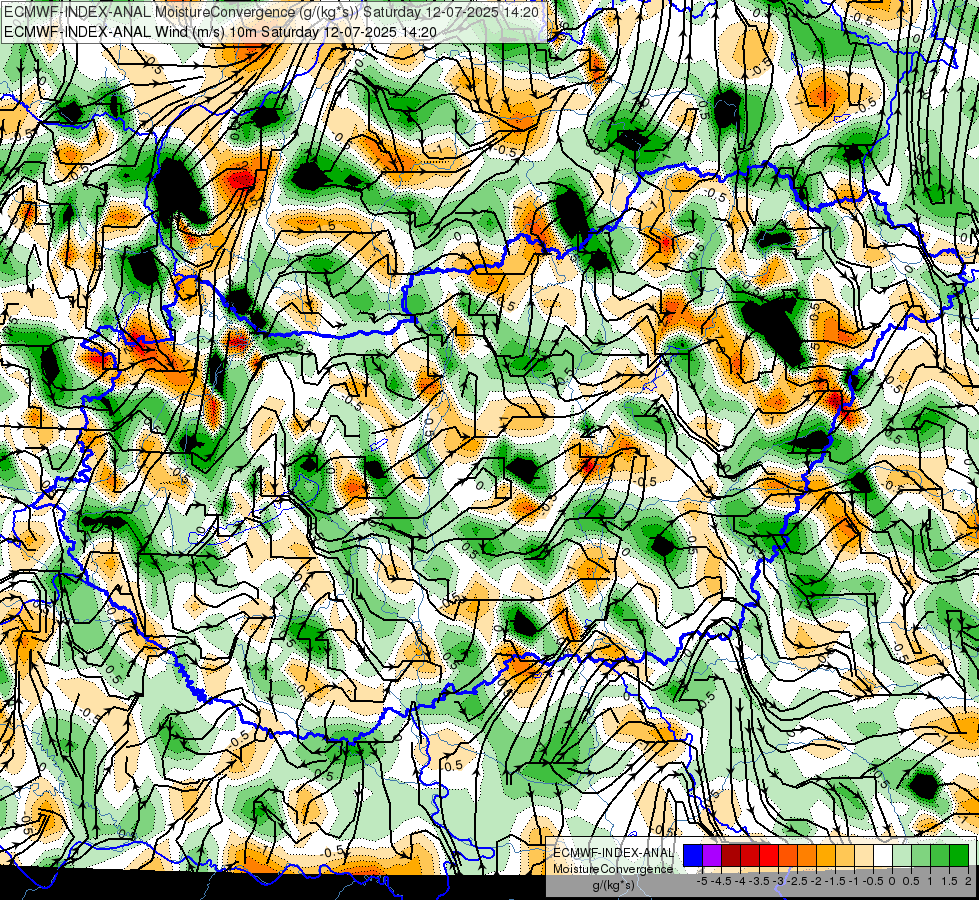Viewport: 979px width, 900px height.
Task: Select the darkest red swatch between -4.5 and -4
Action: pos(731,855)
